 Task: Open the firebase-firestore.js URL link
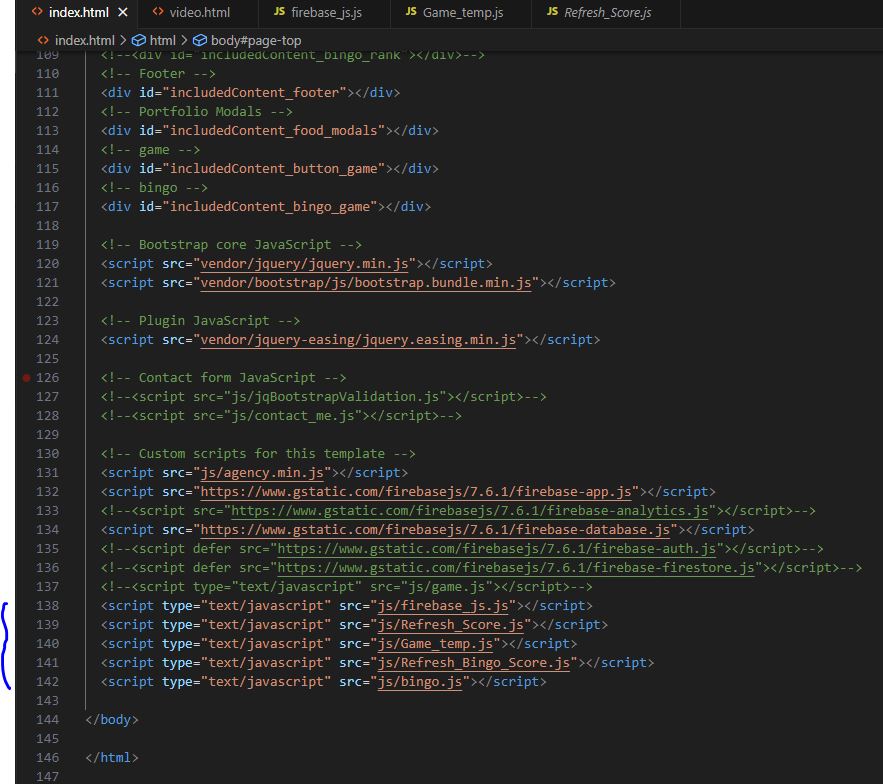pos(516,568)
